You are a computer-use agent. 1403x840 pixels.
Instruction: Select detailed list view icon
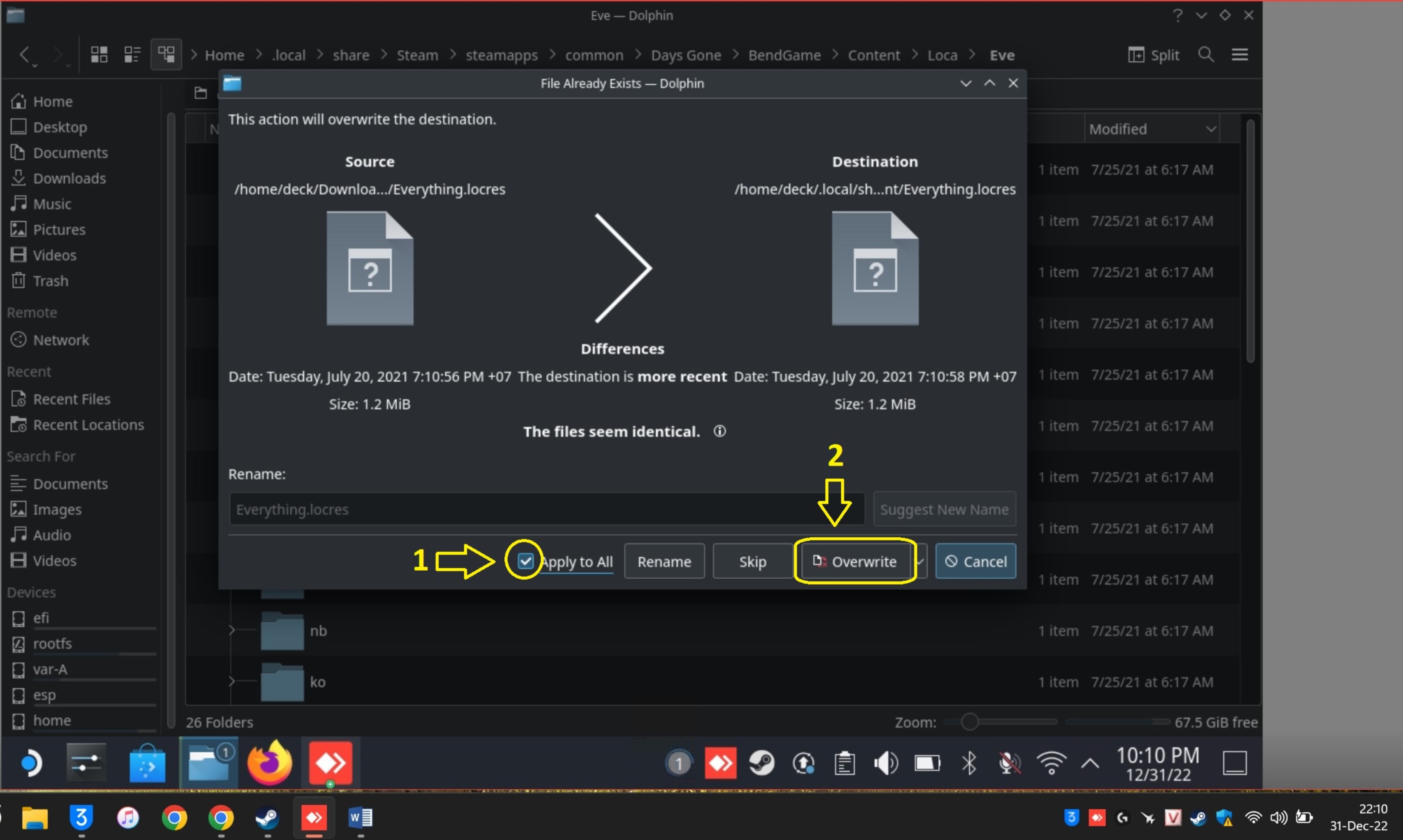click(x=132, y=55)
